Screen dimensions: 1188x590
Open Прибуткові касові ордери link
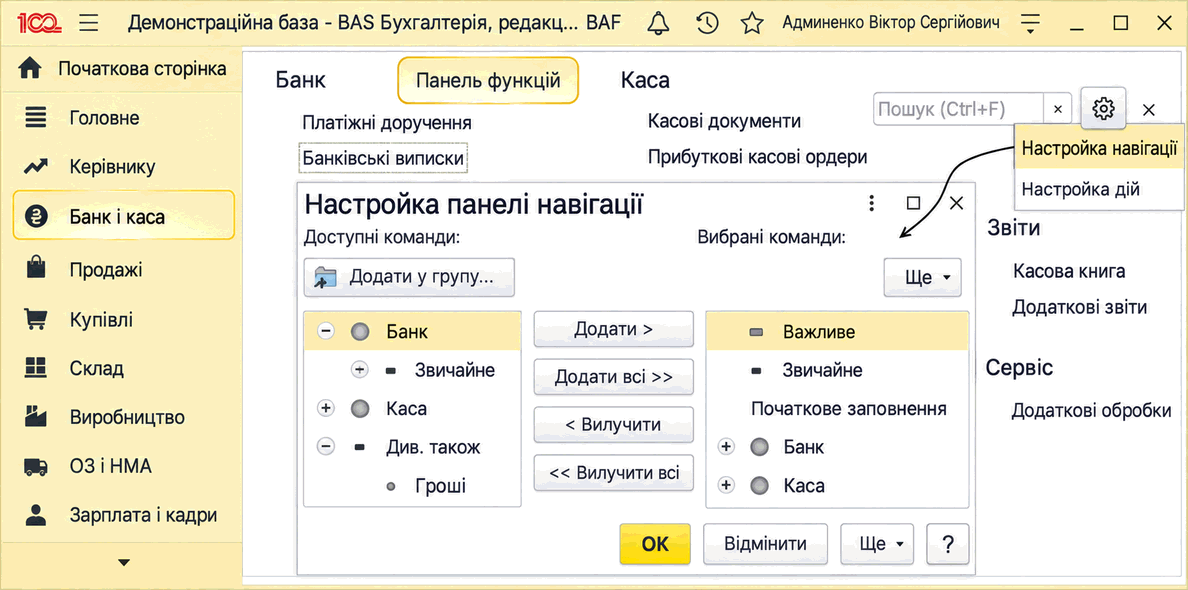pos(757,157)
